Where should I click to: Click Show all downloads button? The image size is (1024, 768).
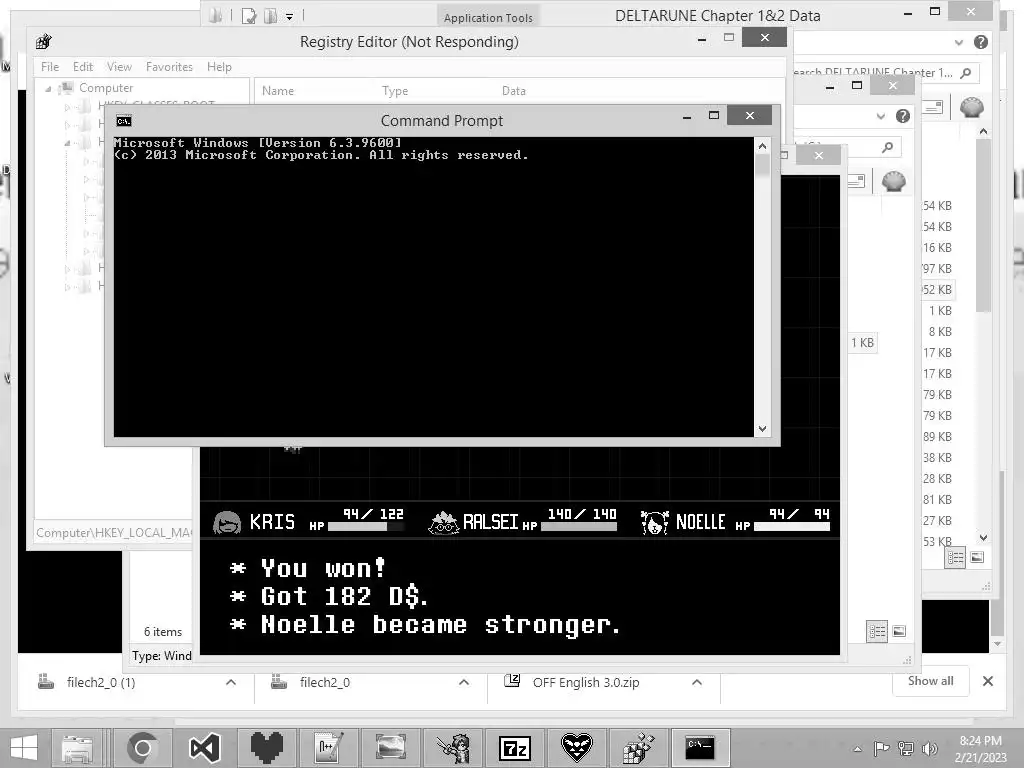tap(930, 681)
